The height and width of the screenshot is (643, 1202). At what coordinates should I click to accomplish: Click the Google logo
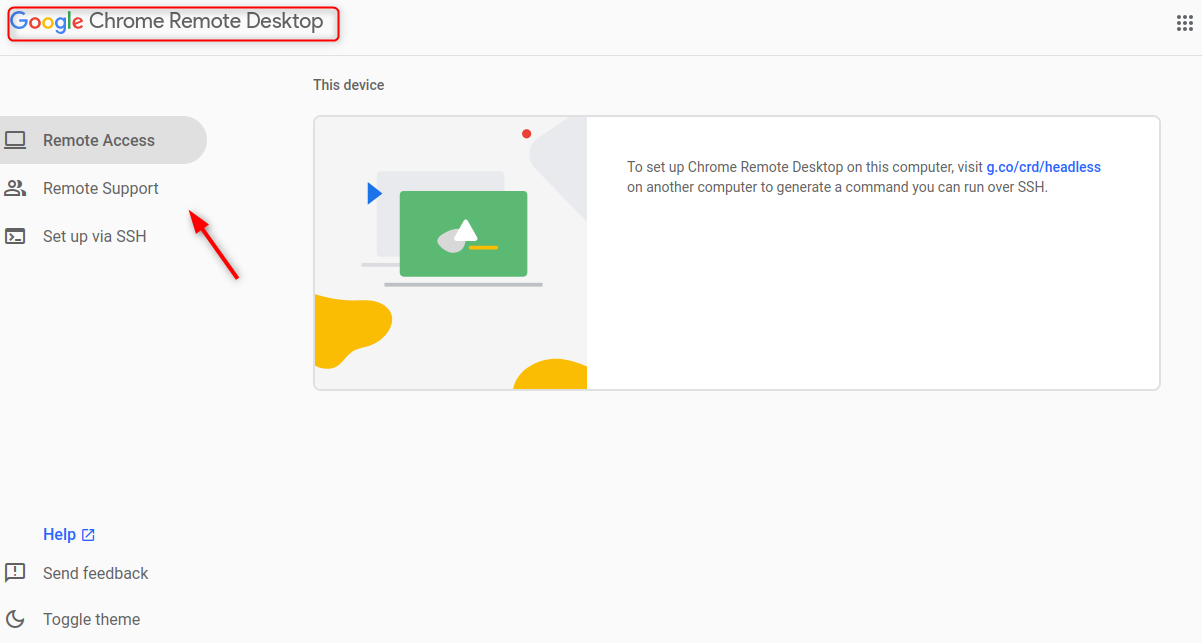click(46, 21)
